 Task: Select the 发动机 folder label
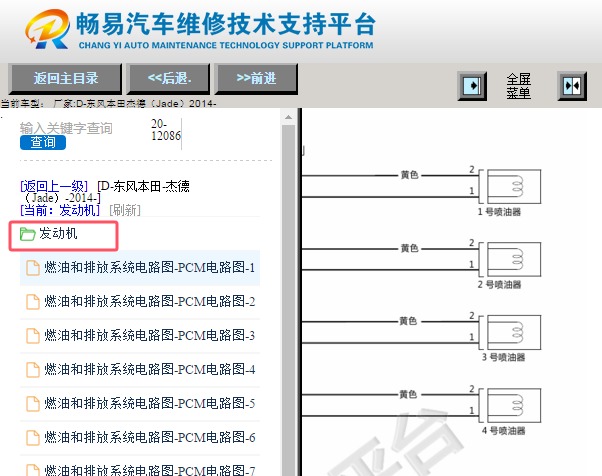[x=58, y=233]
